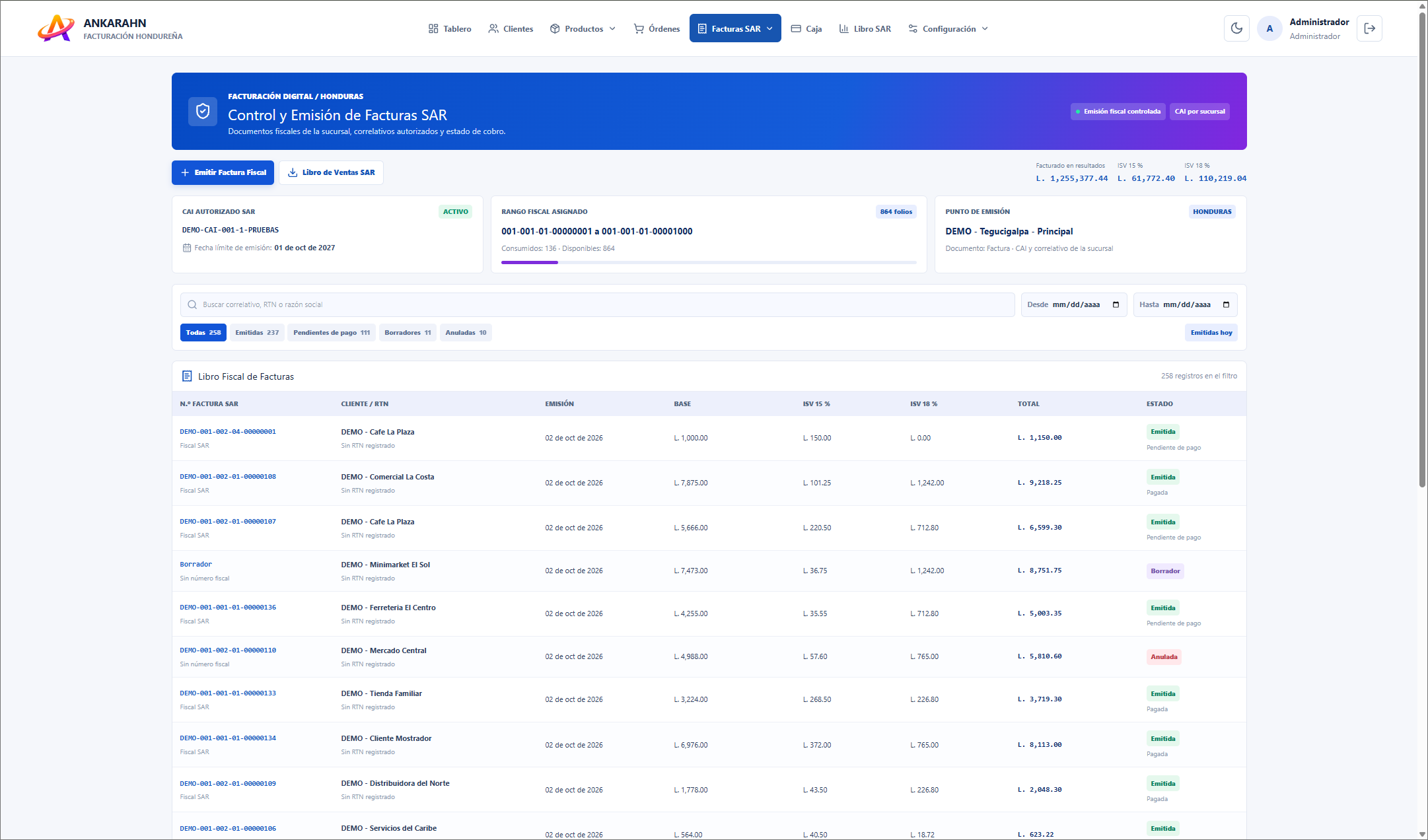The image size is (1428, 840).
Task: Filter by Pendientes de pago tab
Action: pos(332,332)
